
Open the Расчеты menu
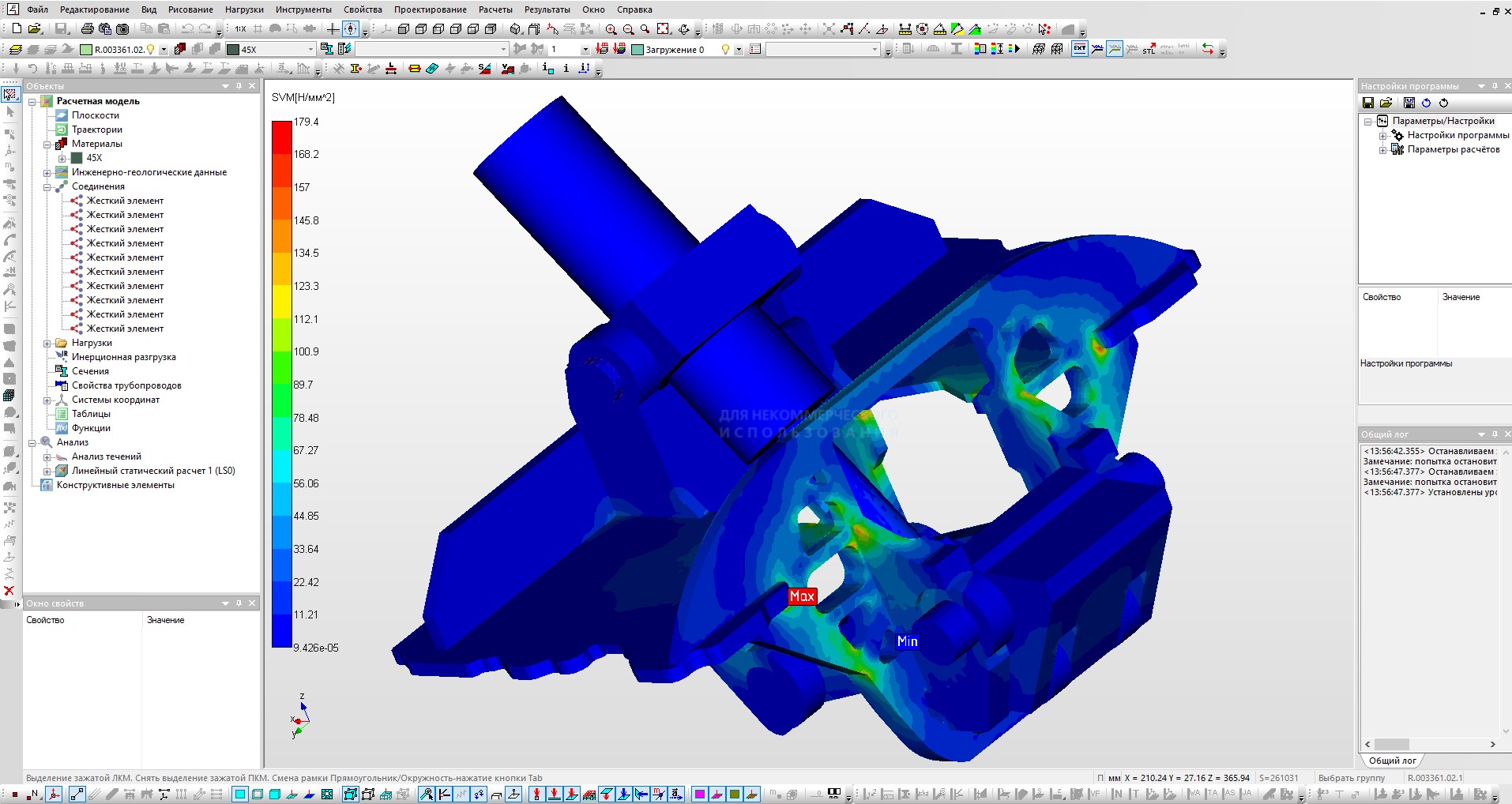(x=495, y=9)
